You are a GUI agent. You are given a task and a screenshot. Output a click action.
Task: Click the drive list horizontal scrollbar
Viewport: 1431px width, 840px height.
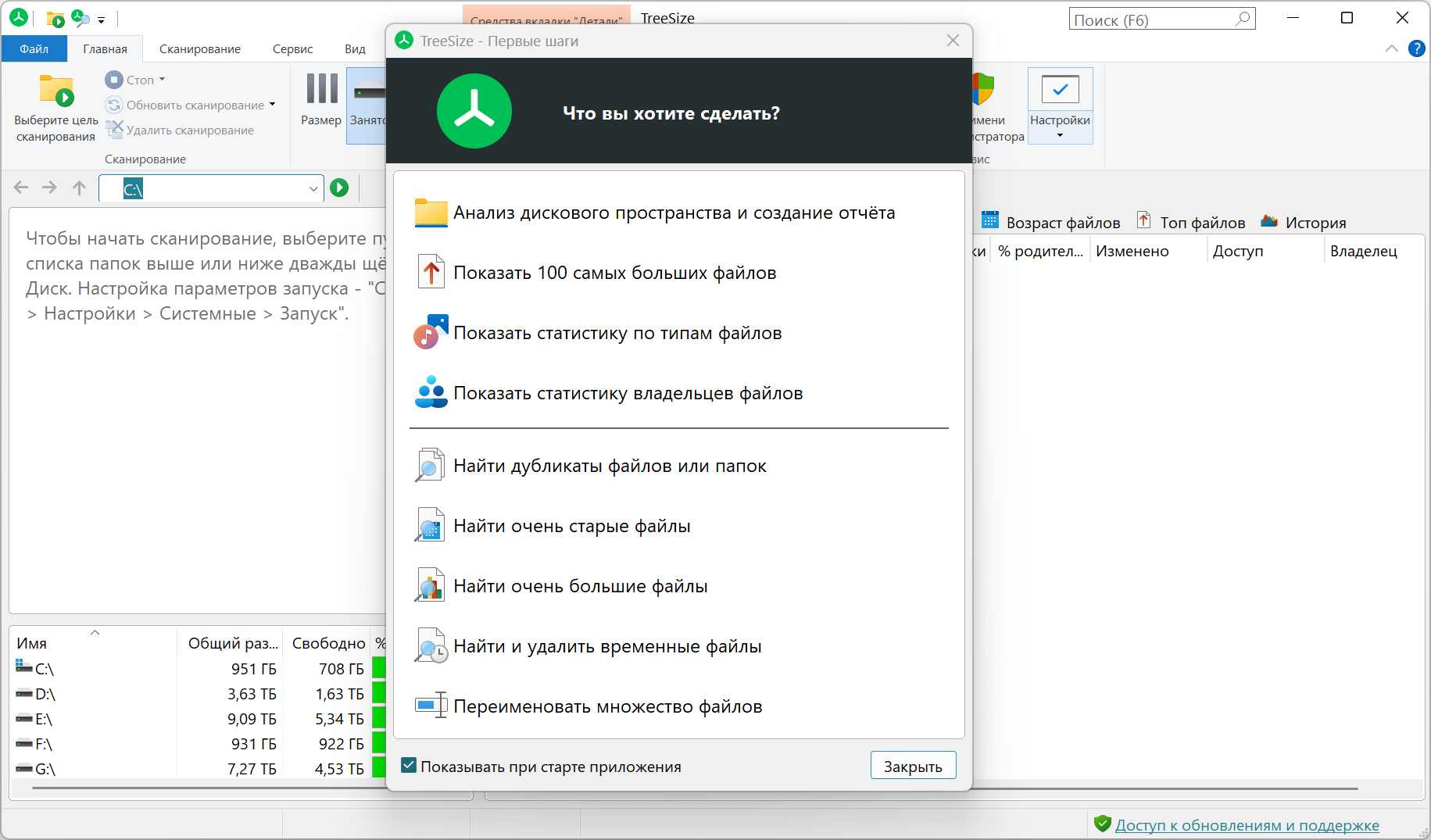click(209, 788)
